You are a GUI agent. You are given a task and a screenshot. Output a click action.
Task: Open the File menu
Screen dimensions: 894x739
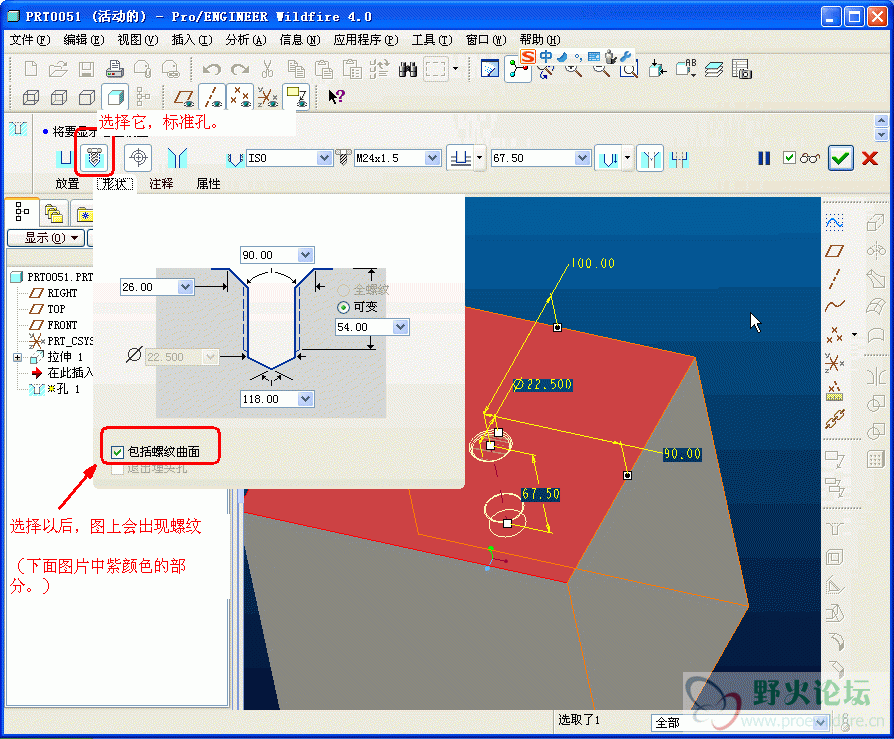tap(30, 39)
